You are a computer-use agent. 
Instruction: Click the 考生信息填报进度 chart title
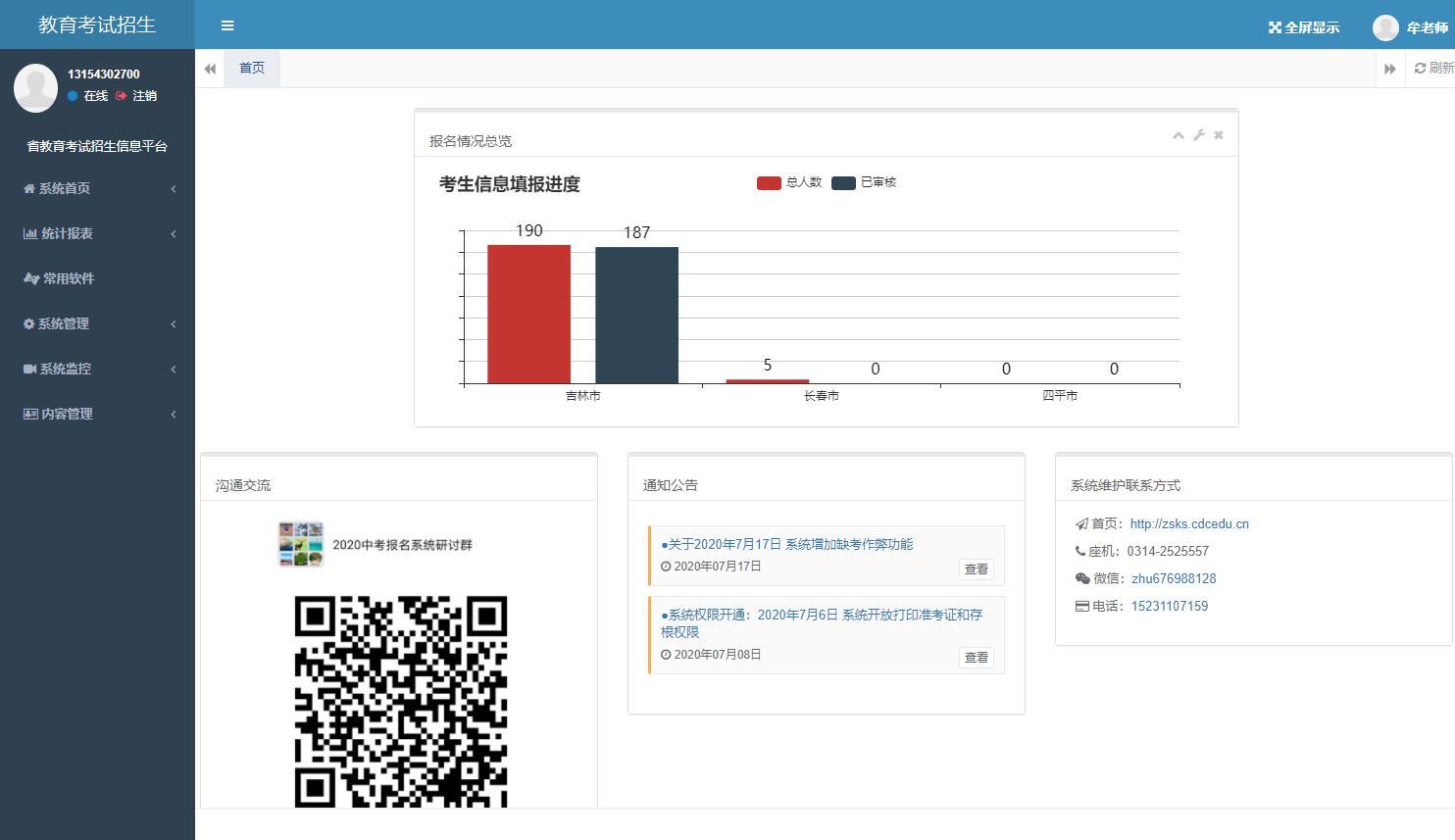point(510,184)
